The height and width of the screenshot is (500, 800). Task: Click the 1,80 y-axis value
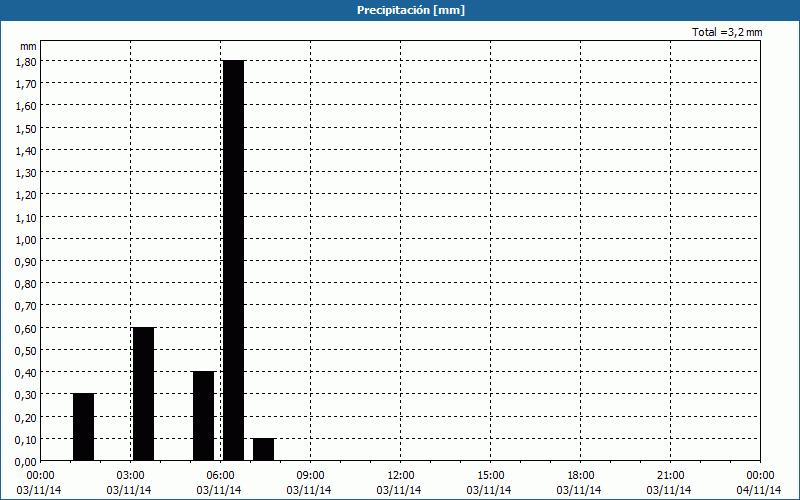click(26, 61)
